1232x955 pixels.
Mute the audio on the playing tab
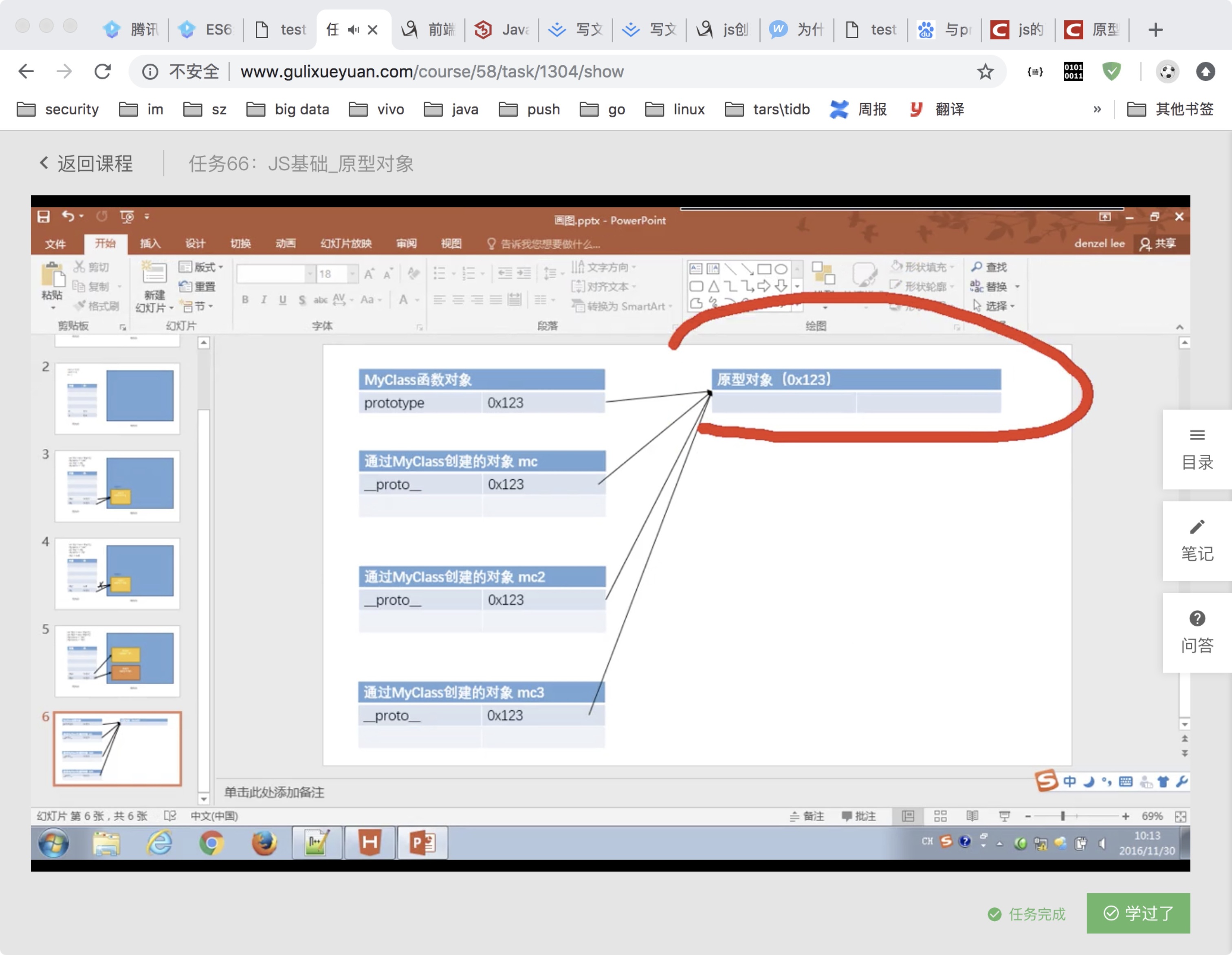pos(353,29)
